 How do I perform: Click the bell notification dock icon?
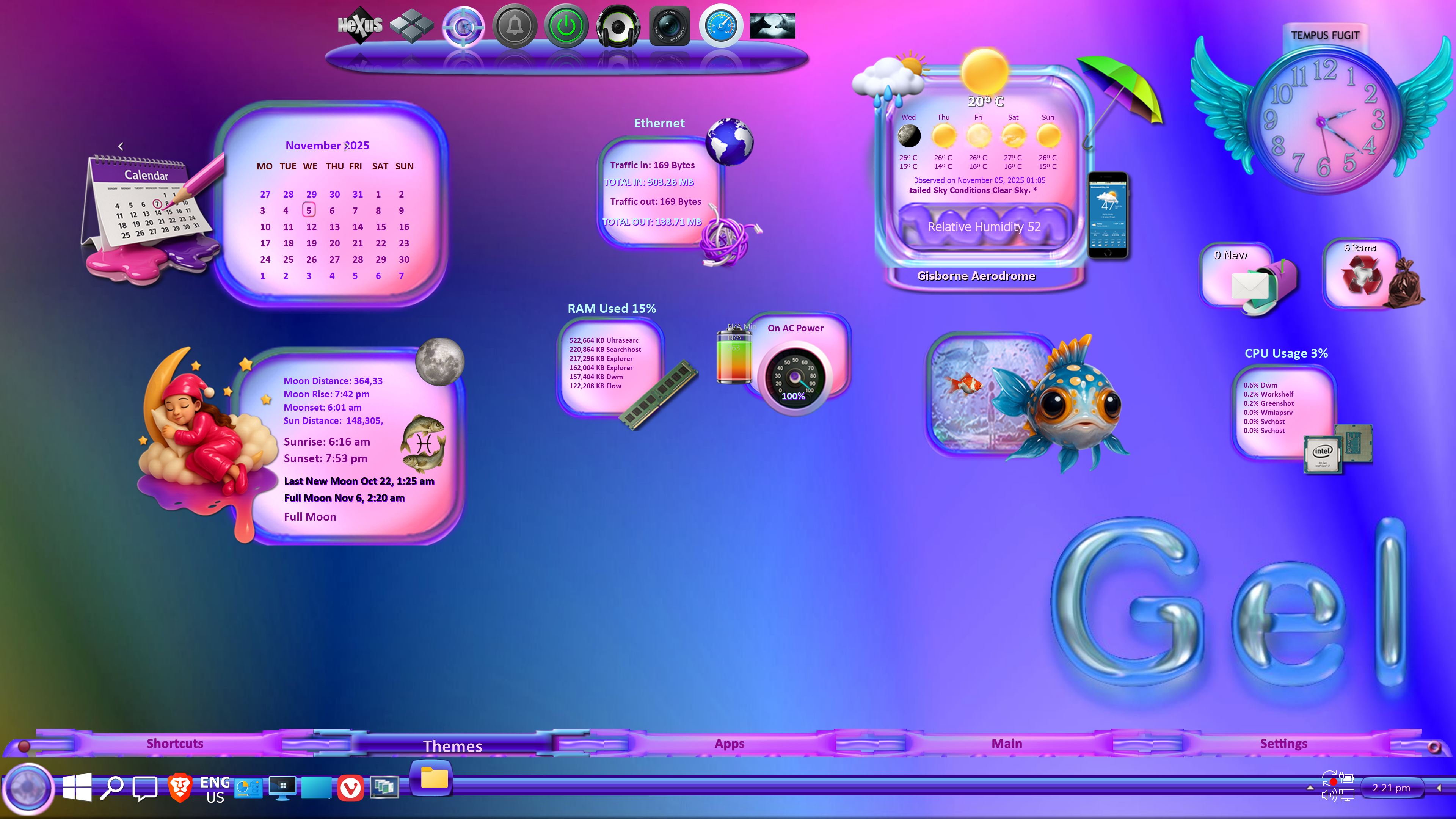click(515, 26)
